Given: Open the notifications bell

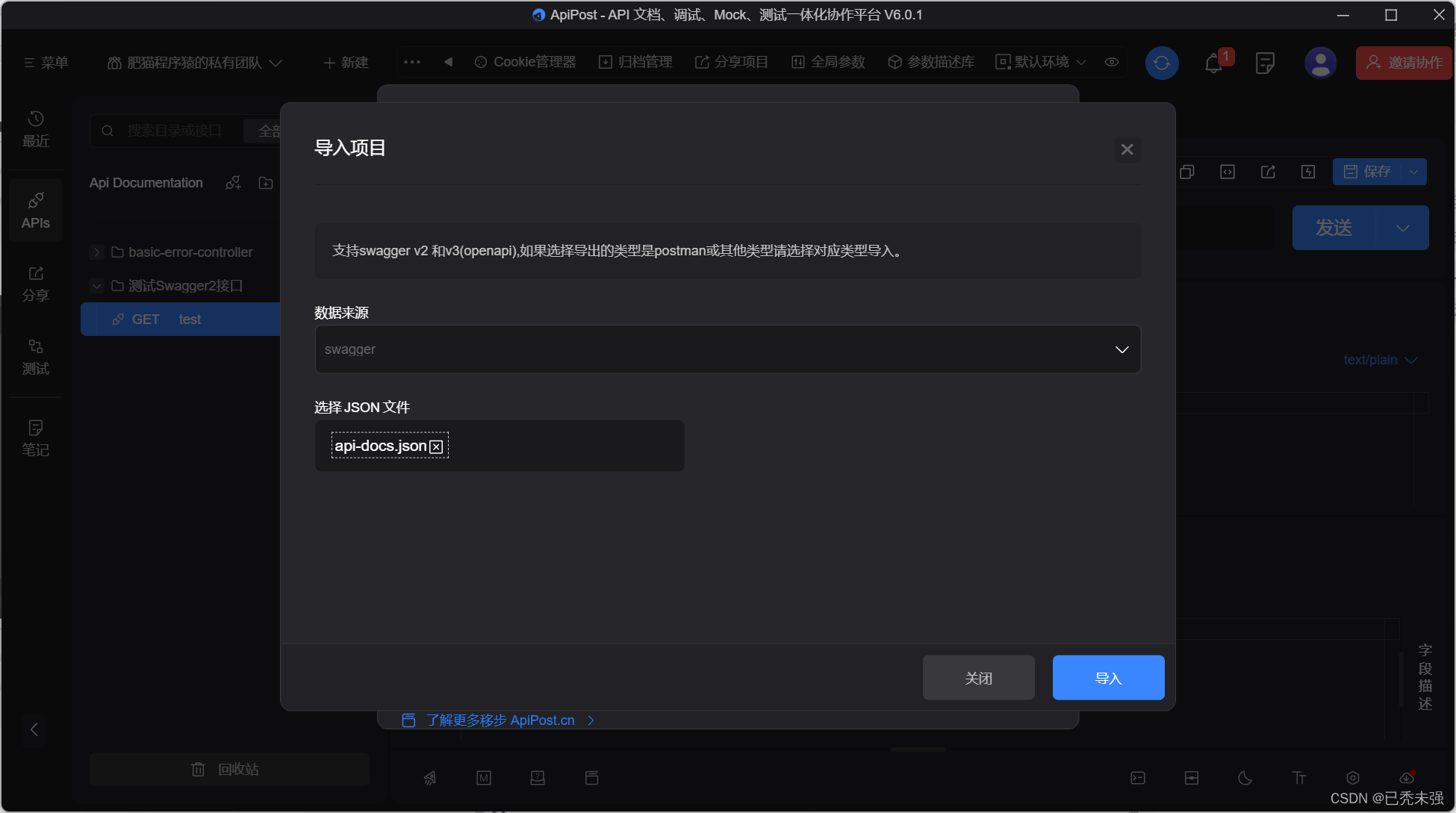Looking at the screenshot, I should [1214, 63].
